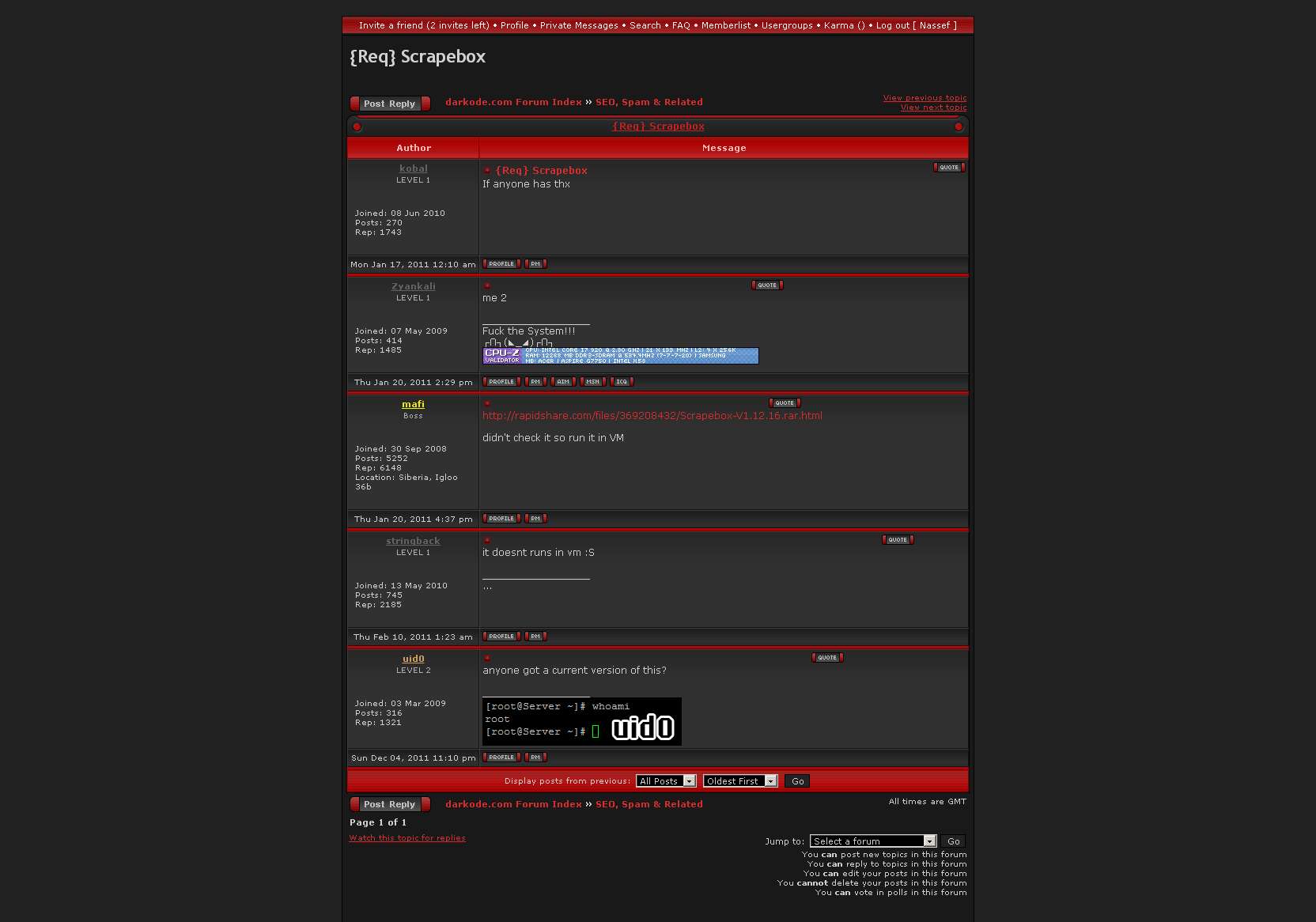The image size is (1316, 922).
Task: Open Private Messages in the top menu
Action: point(579,25)
